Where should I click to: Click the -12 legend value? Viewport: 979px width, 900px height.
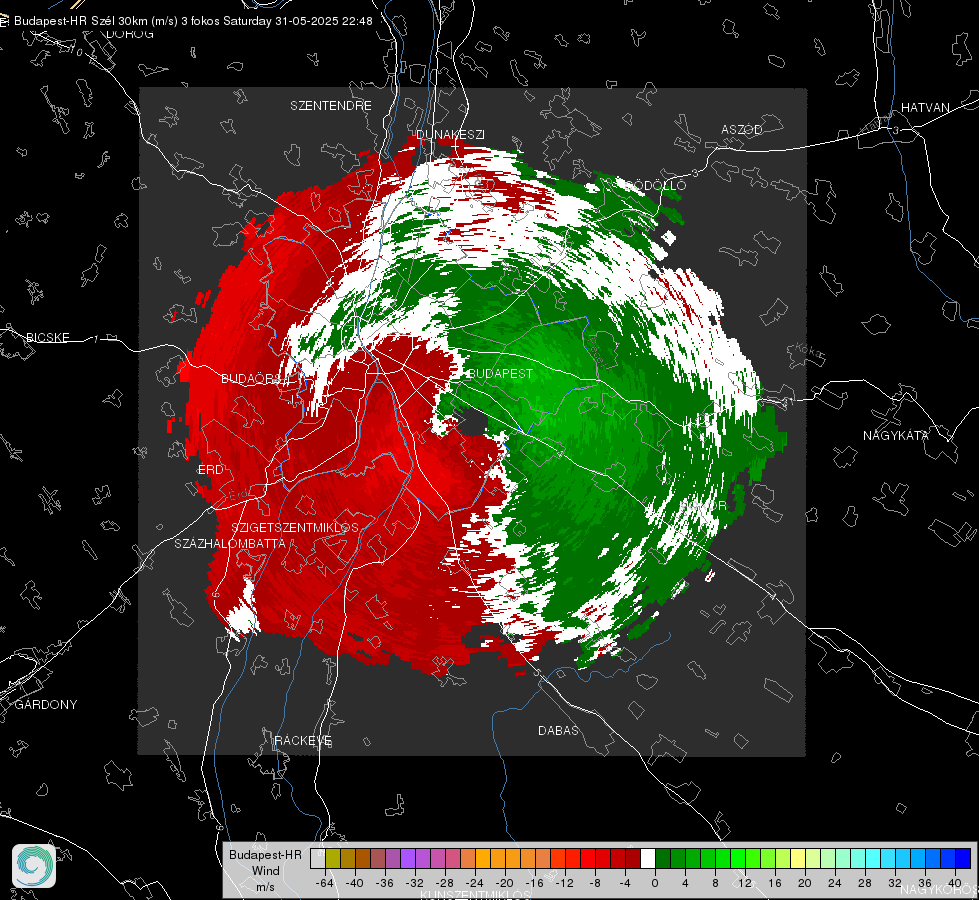564,883
